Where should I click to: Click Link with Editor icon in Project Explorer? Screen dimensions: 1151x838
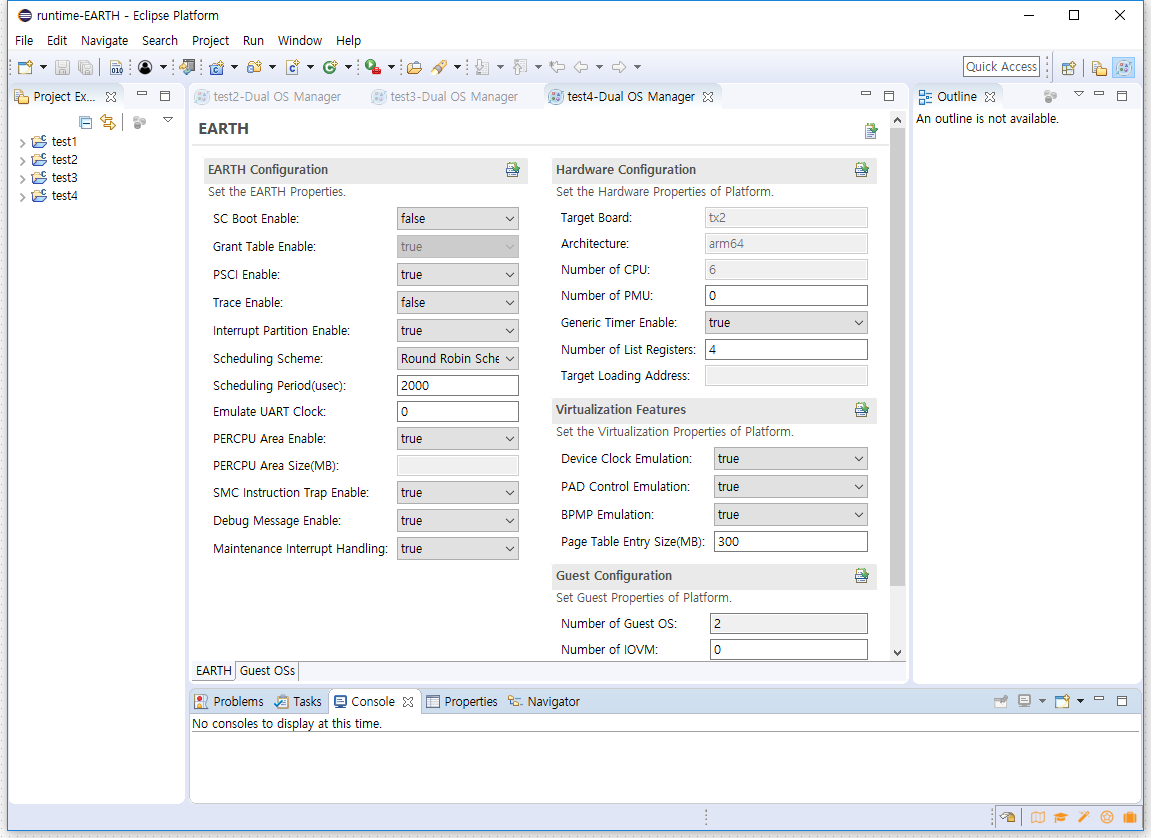tap(108, 122)
